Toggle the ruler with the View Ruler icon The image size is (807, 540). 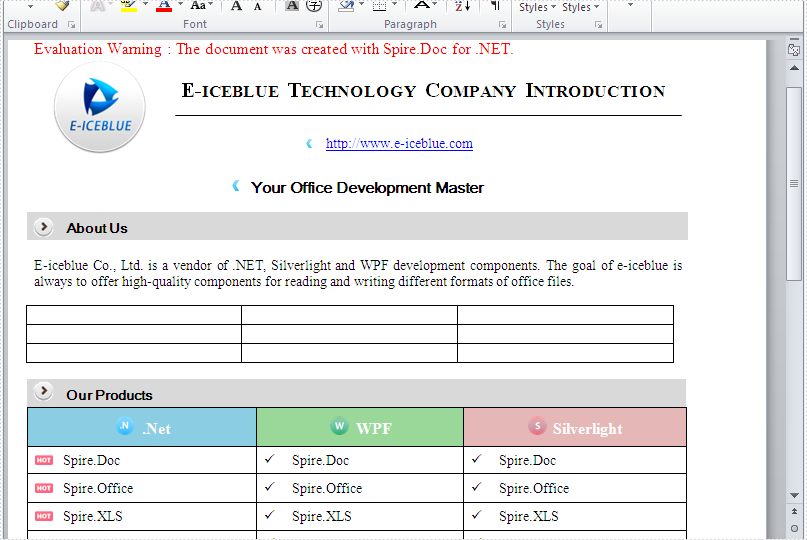point(794,49)
